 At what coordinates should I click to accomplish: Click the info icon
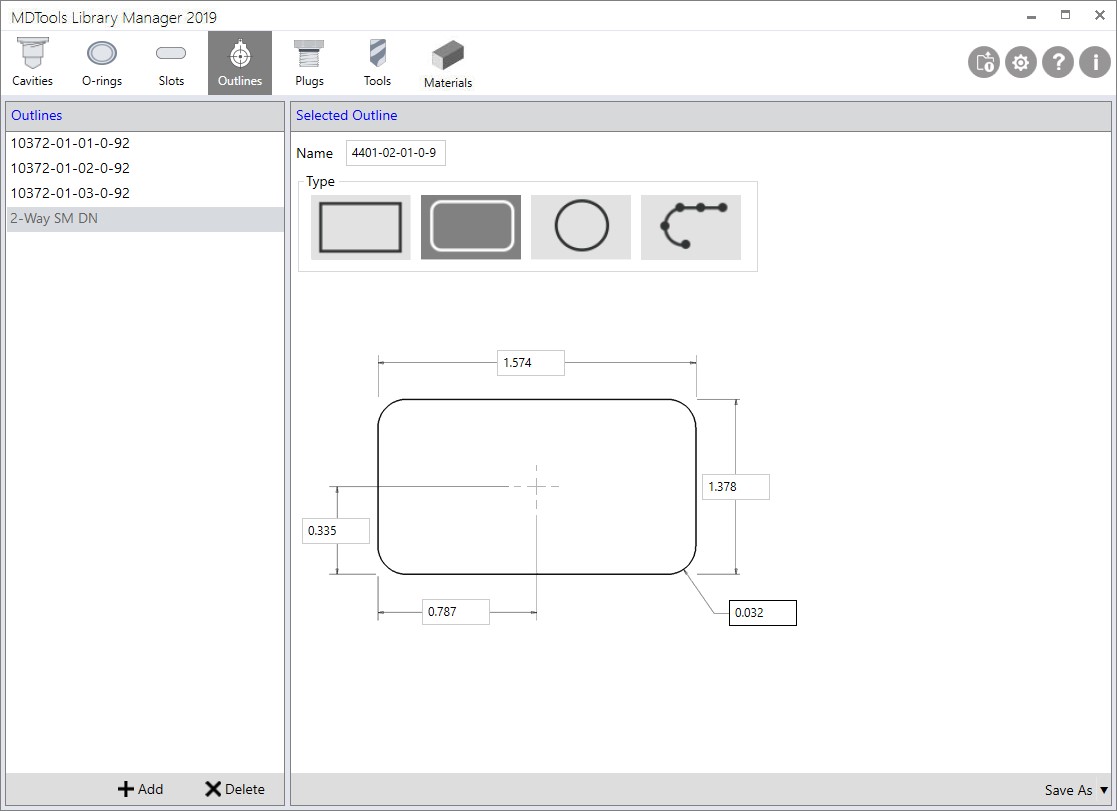(x=1094, y=62)
